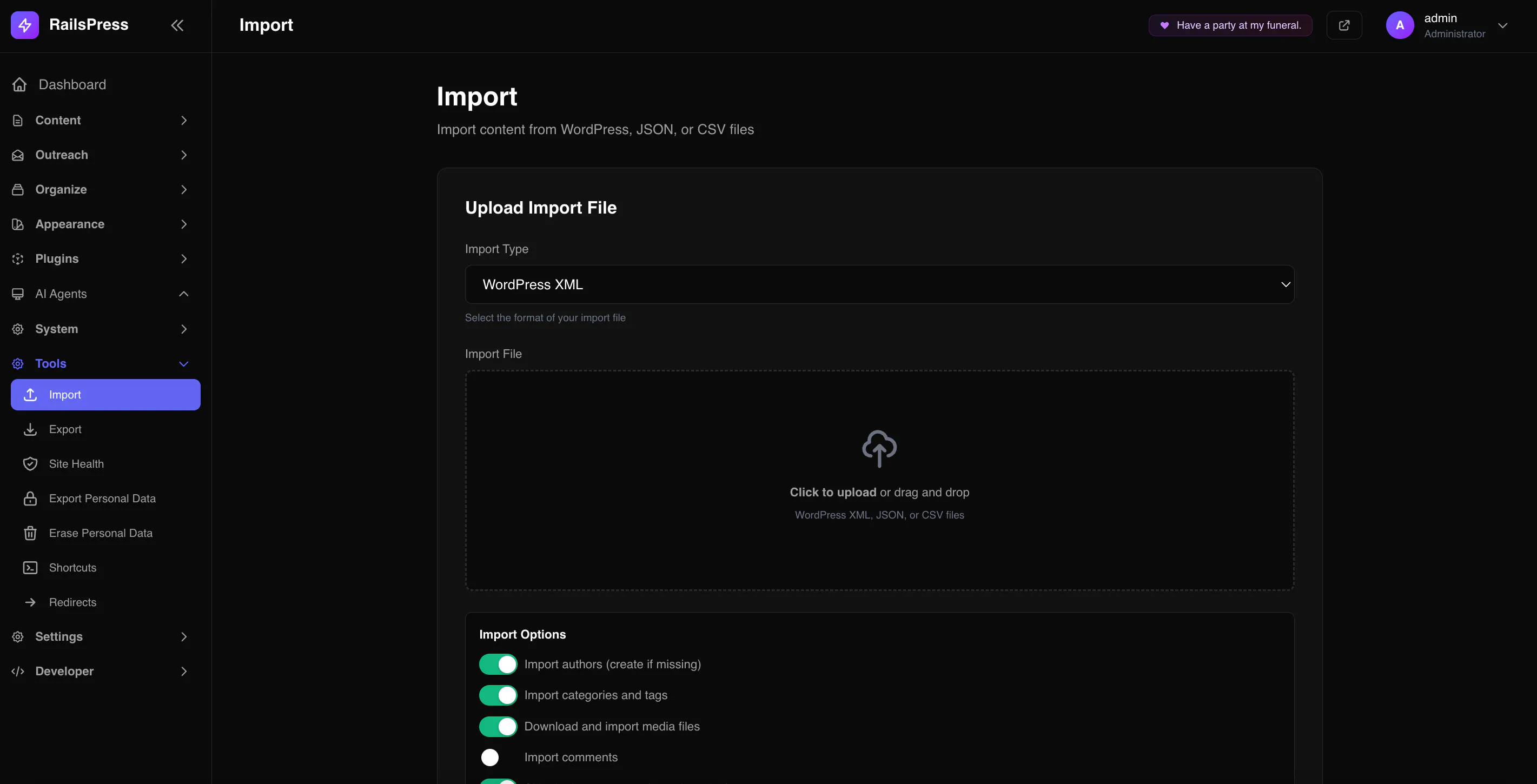Click the Shortcuts terminal icon
Screen dimensions: 1537x784
(x=30, y=568)
